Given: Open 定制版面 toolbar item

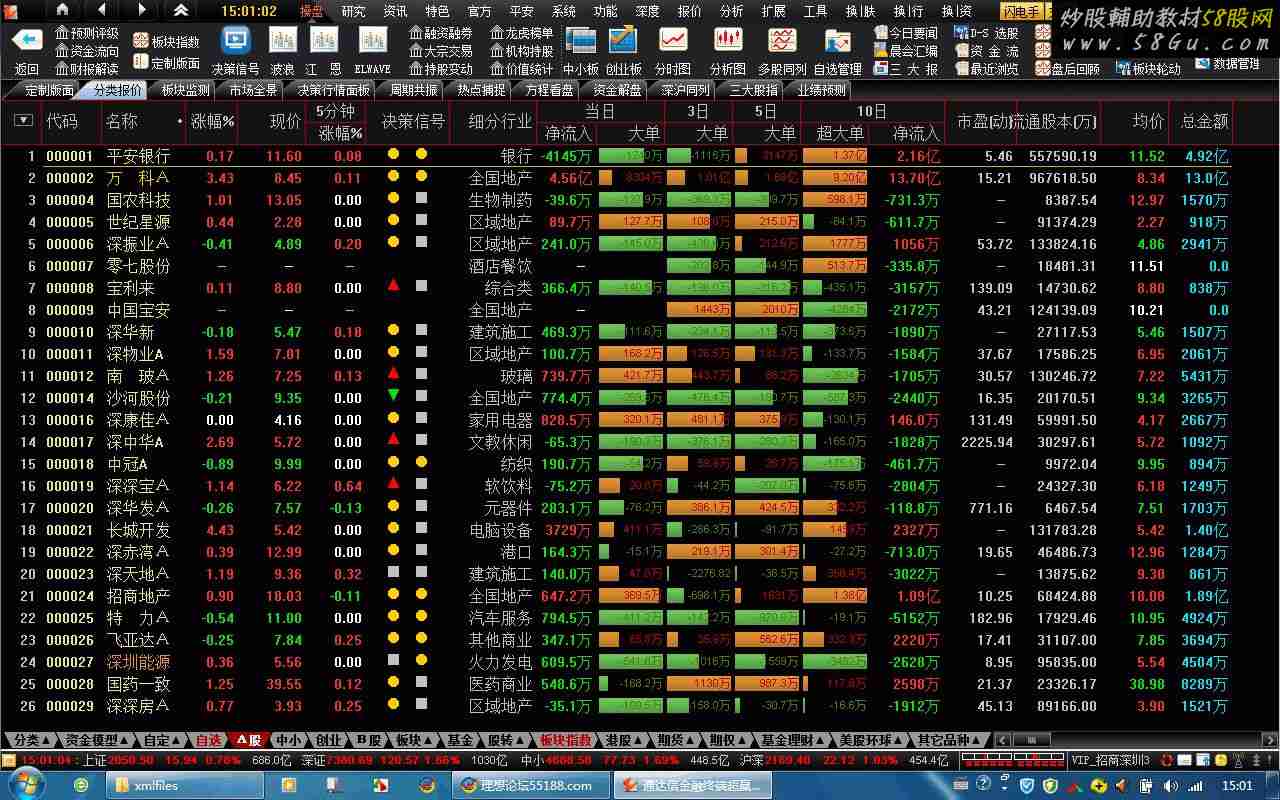Looking at the screenshot, I should 167,62.
